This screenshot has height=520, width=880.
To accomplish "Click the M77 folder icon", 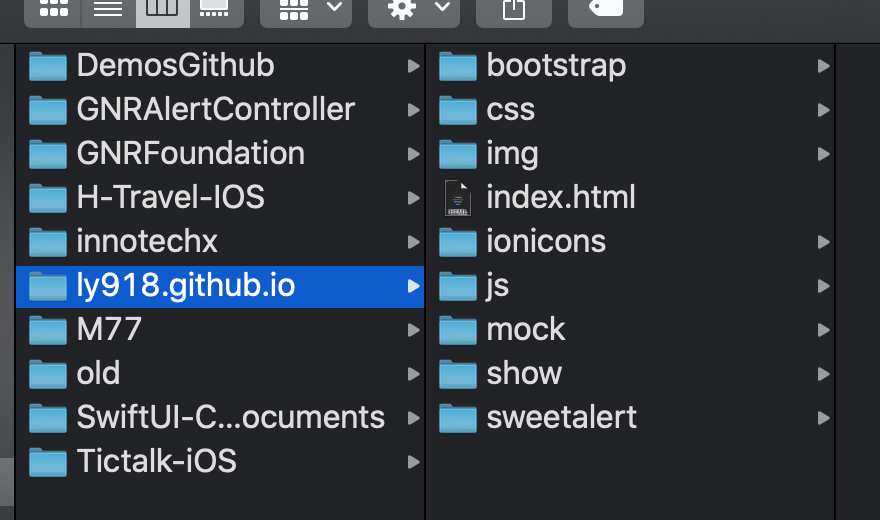I will pos(47,329).
